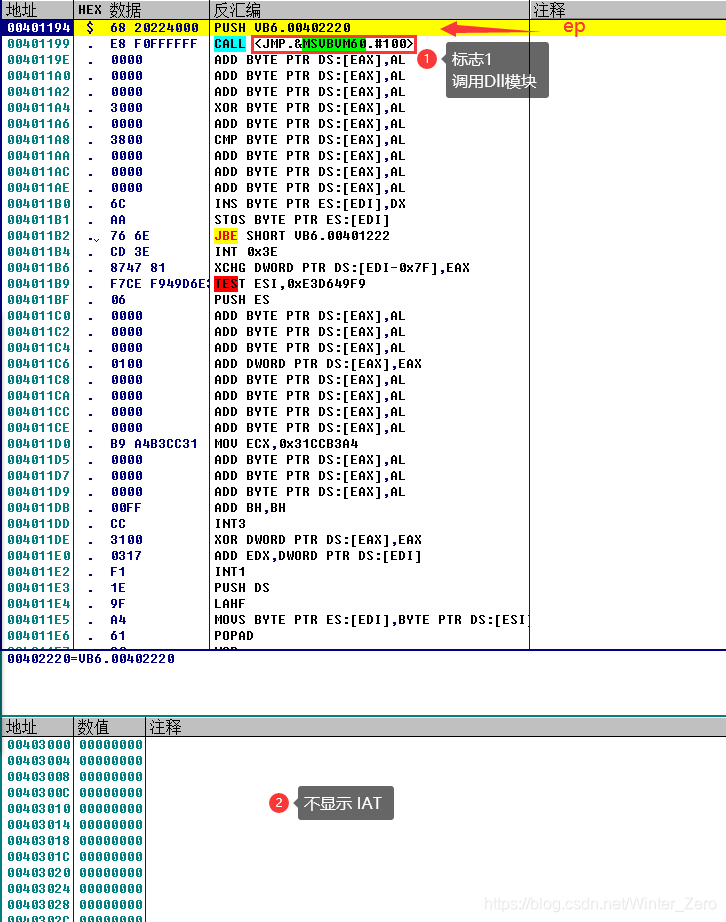
Task: Click the 数值 column header in dump pane
Action: coord(110,727)
